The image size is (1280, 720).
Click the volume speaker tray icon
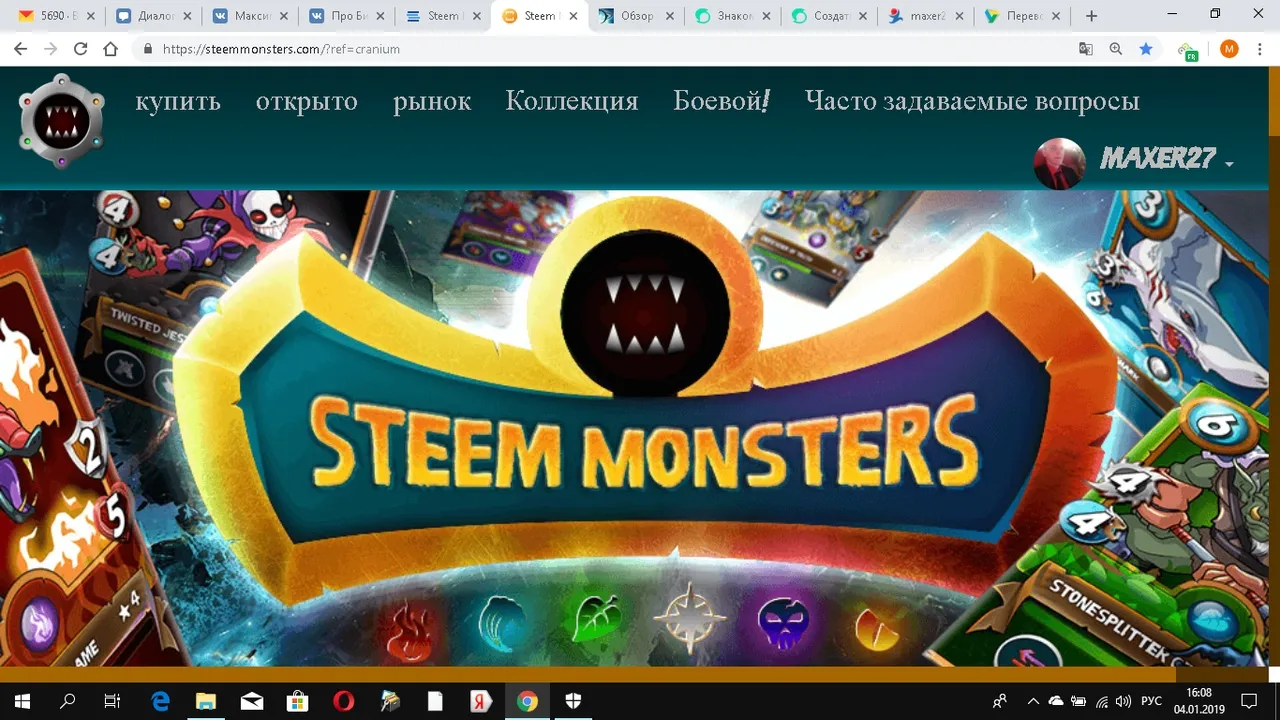tap(1124, 701)
